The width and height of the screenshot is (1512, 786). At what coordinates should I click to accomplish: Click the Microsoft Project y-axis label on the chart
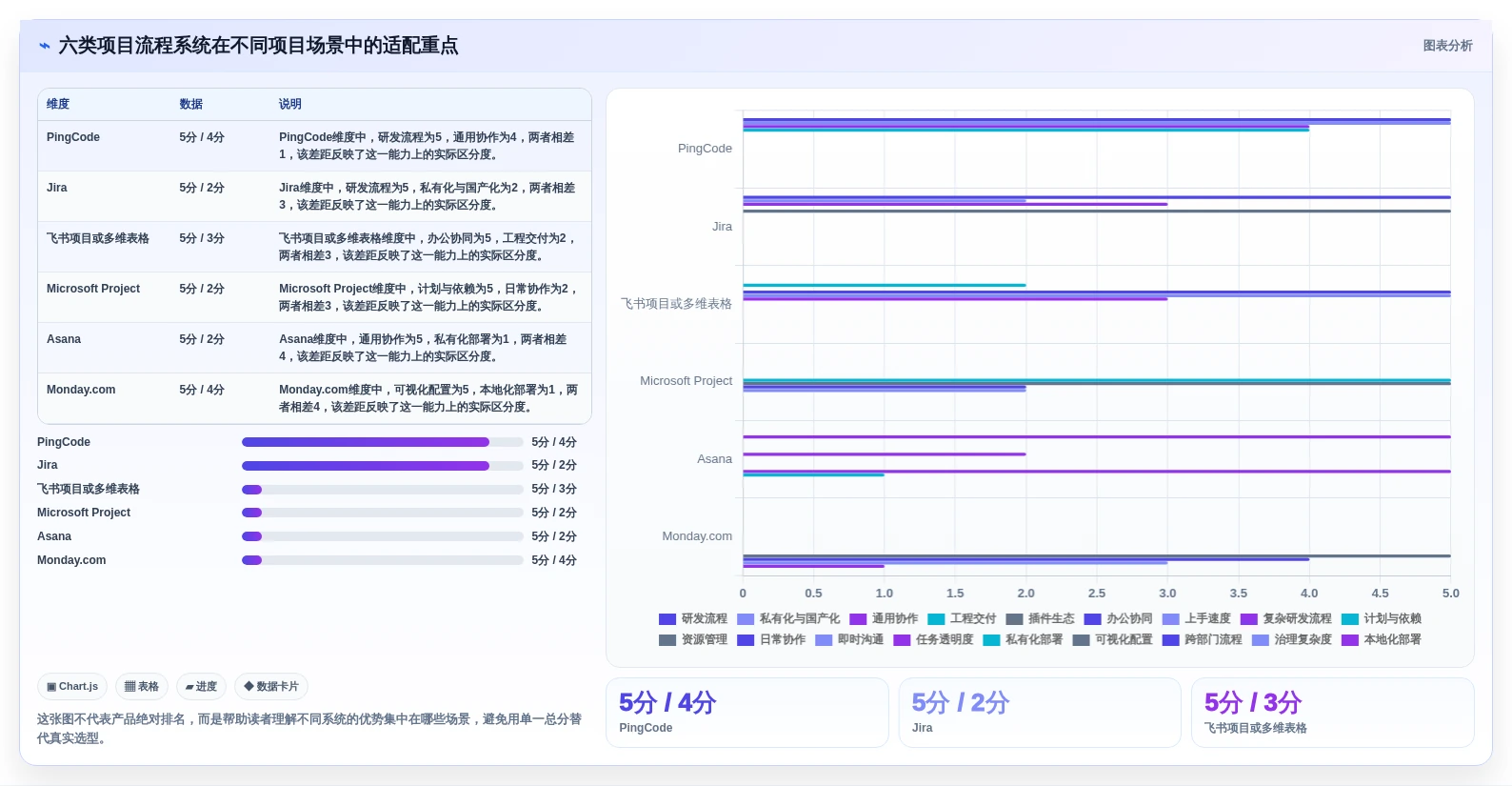pos(686,381)
